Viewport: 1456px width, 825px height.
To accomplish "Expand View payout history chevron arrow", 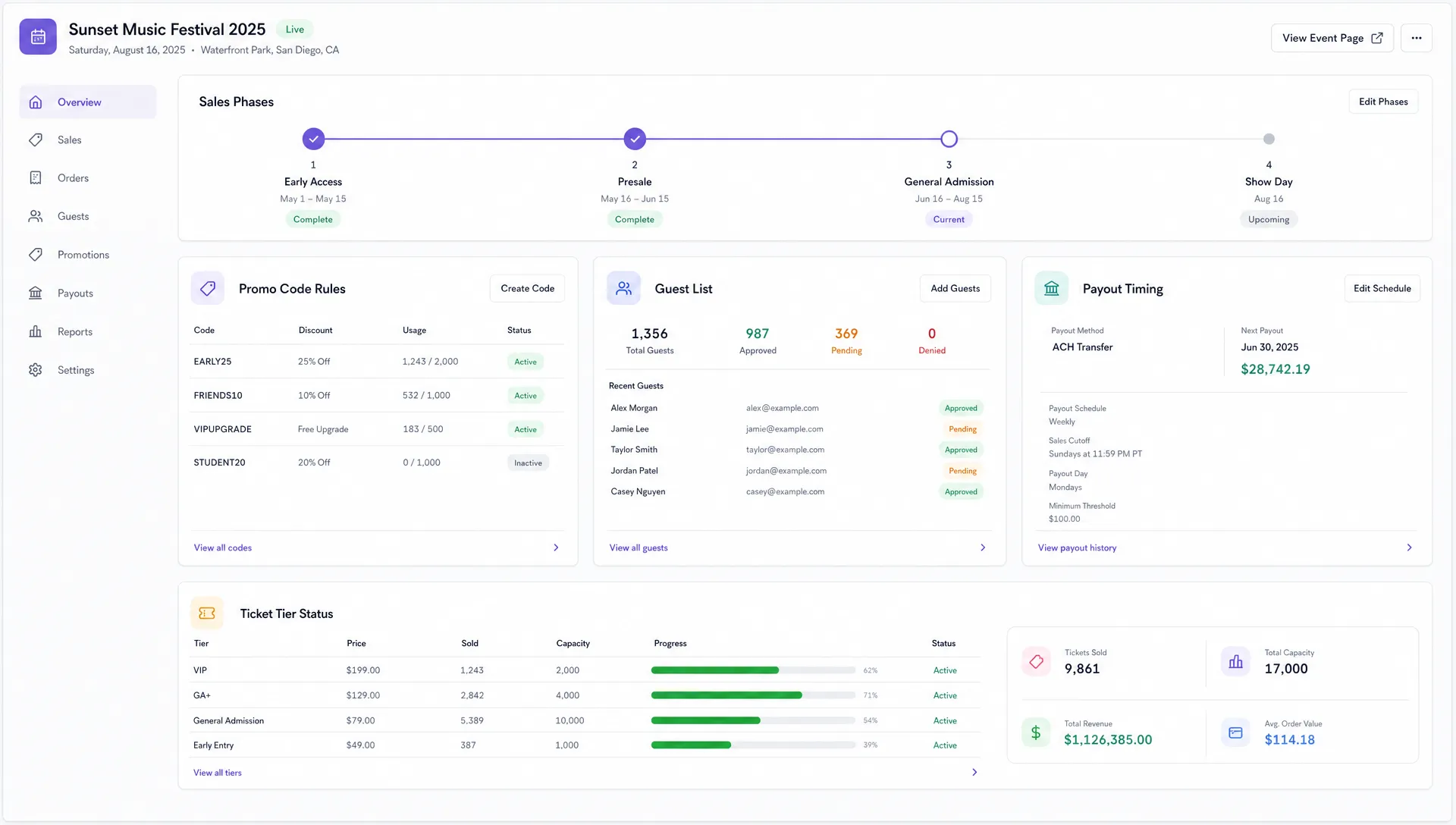I will [x=1409, y=548].
